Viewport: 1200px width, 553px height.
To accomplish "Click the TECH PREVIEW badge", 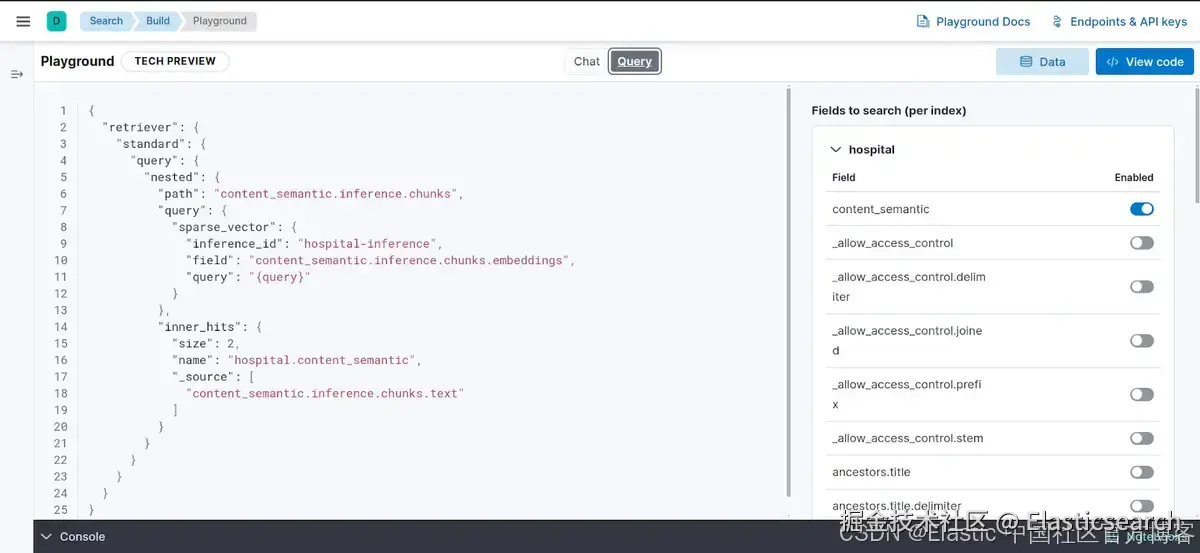I will [x=175, y=61].
